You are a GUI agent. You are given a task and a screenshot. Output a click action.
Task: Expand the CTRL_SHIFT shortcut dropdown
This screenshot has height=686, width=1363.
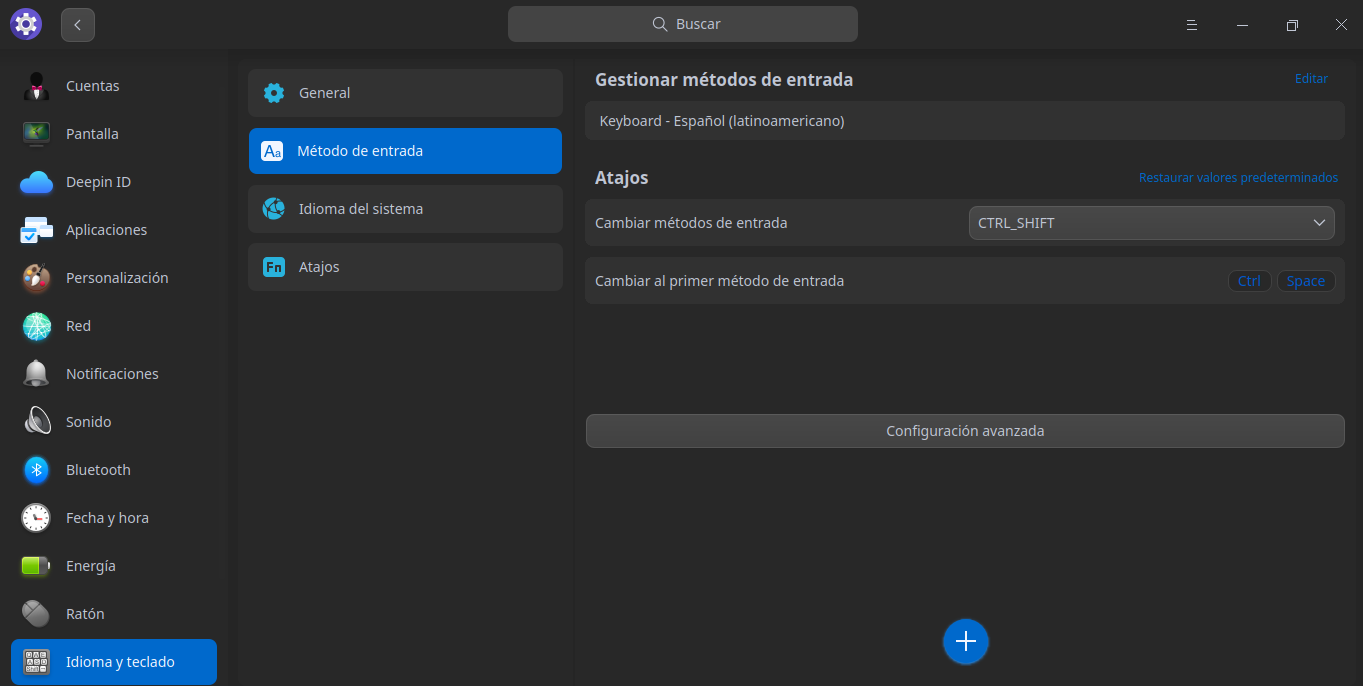point(1152,223)
